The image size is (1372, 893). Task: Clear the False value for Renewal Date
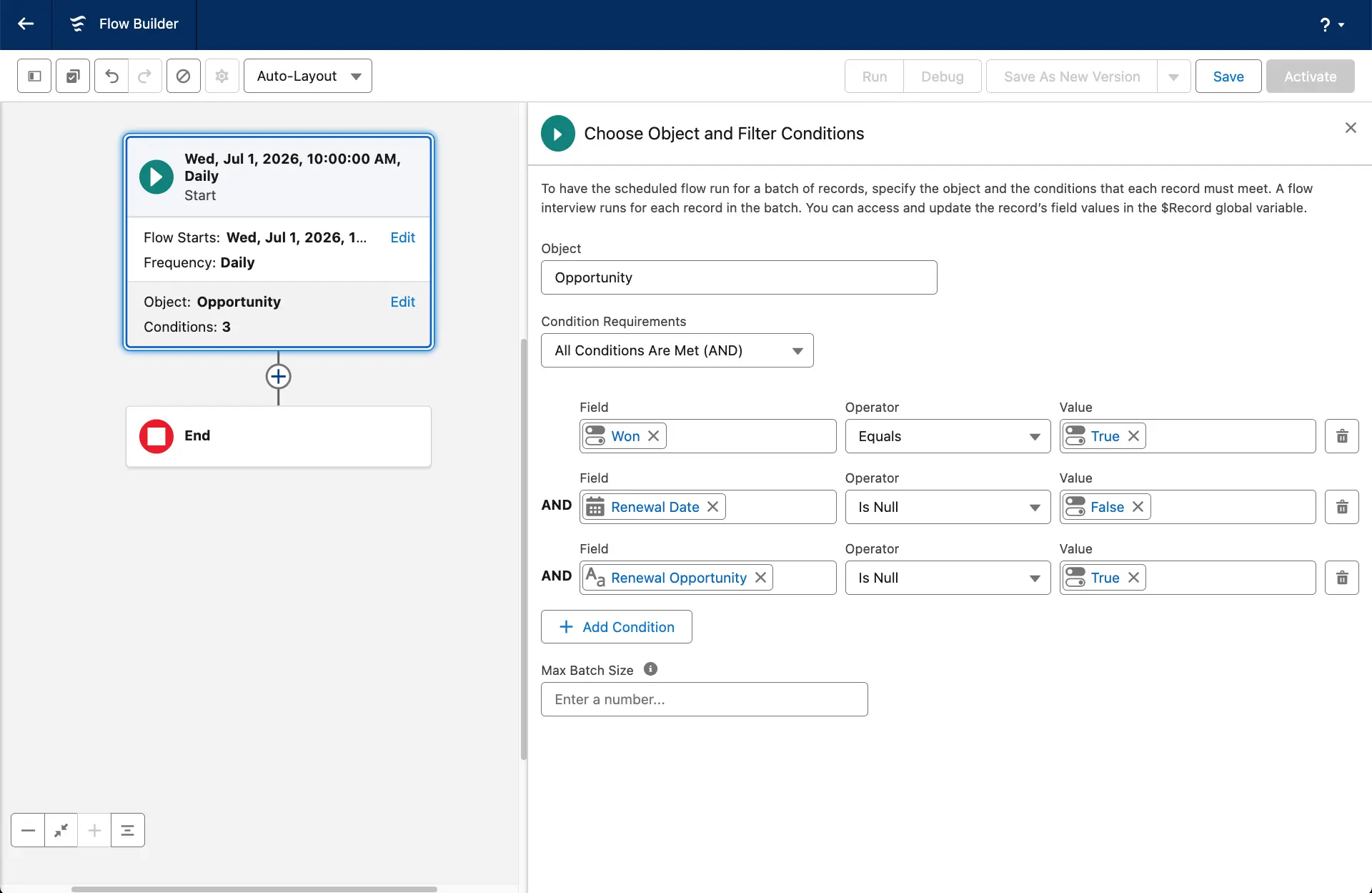[x=1138, y=507]
